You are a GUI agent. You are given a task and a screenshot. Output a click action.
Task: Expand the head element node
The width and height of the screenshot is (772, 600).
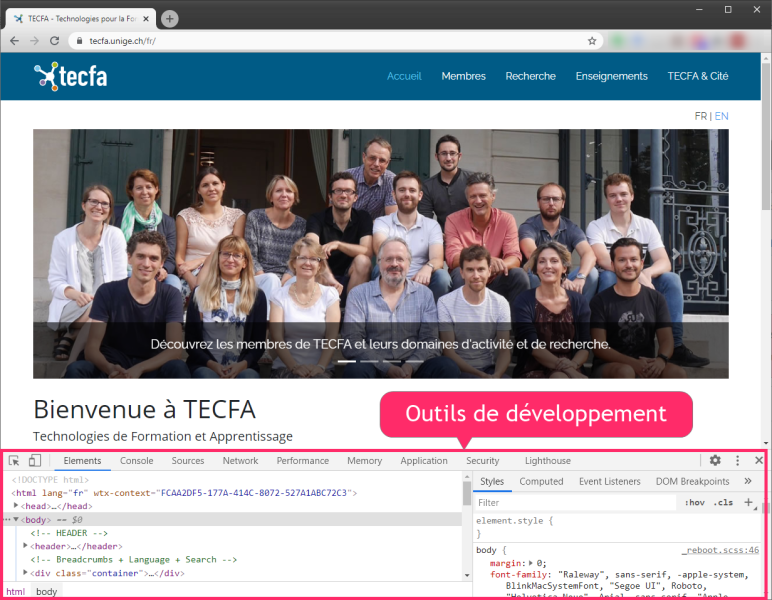click(x=16, y=505)
